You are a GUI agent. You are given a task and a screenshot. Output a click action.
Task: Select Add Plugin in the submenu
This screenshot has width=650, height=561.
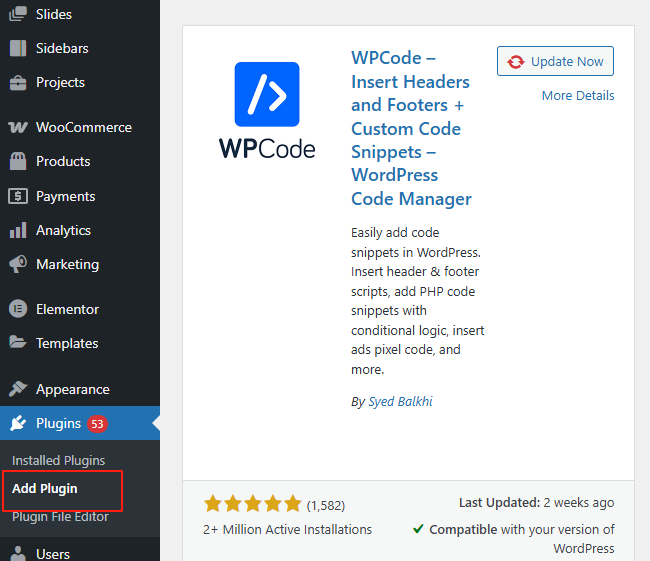coord(45,489)
